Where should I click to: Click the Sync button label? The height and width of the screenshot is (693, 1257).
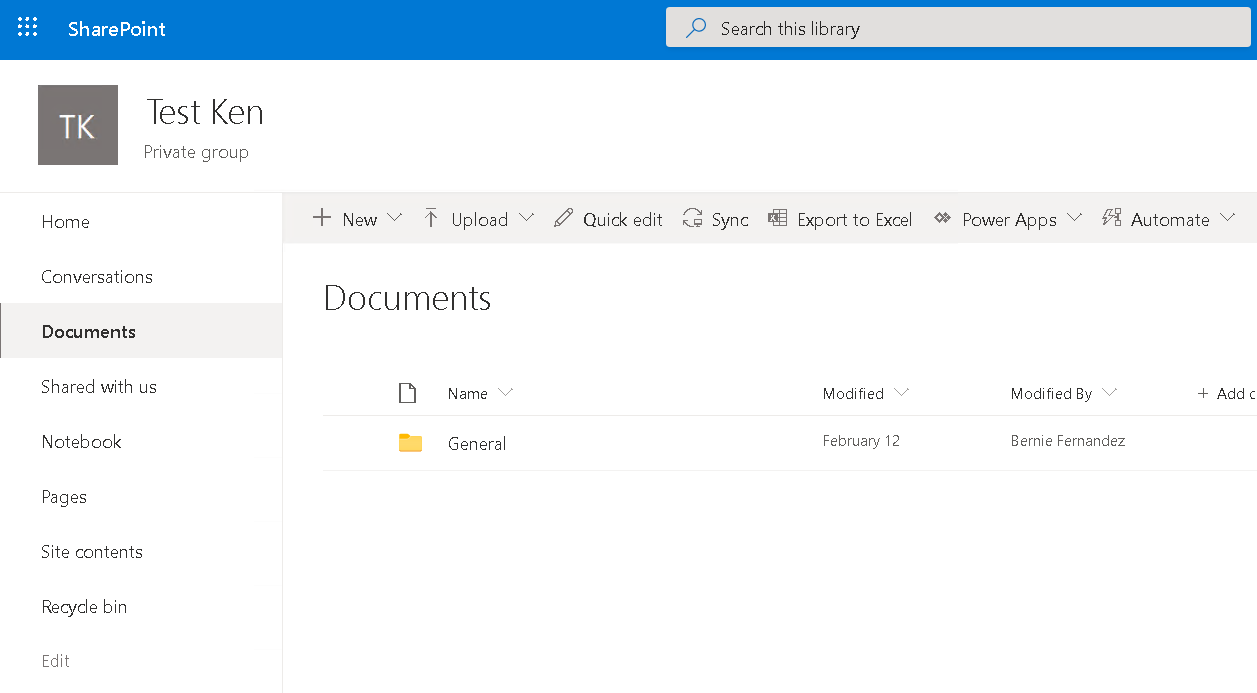click(x=730, y=220)
